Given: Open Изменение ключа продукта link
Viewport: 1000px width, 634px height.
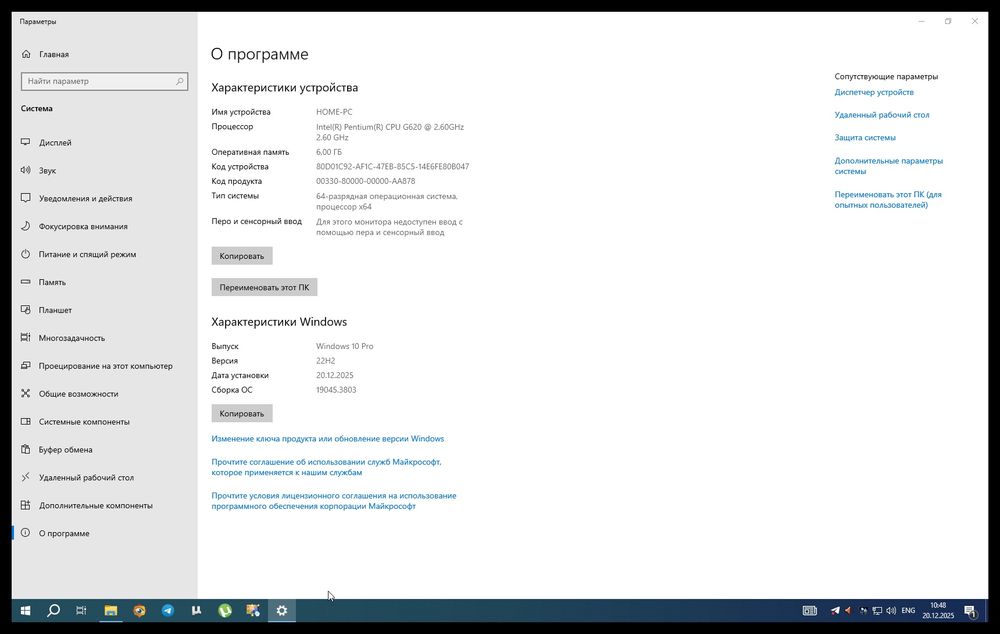Looking at the screenshot, I should 328,439.
